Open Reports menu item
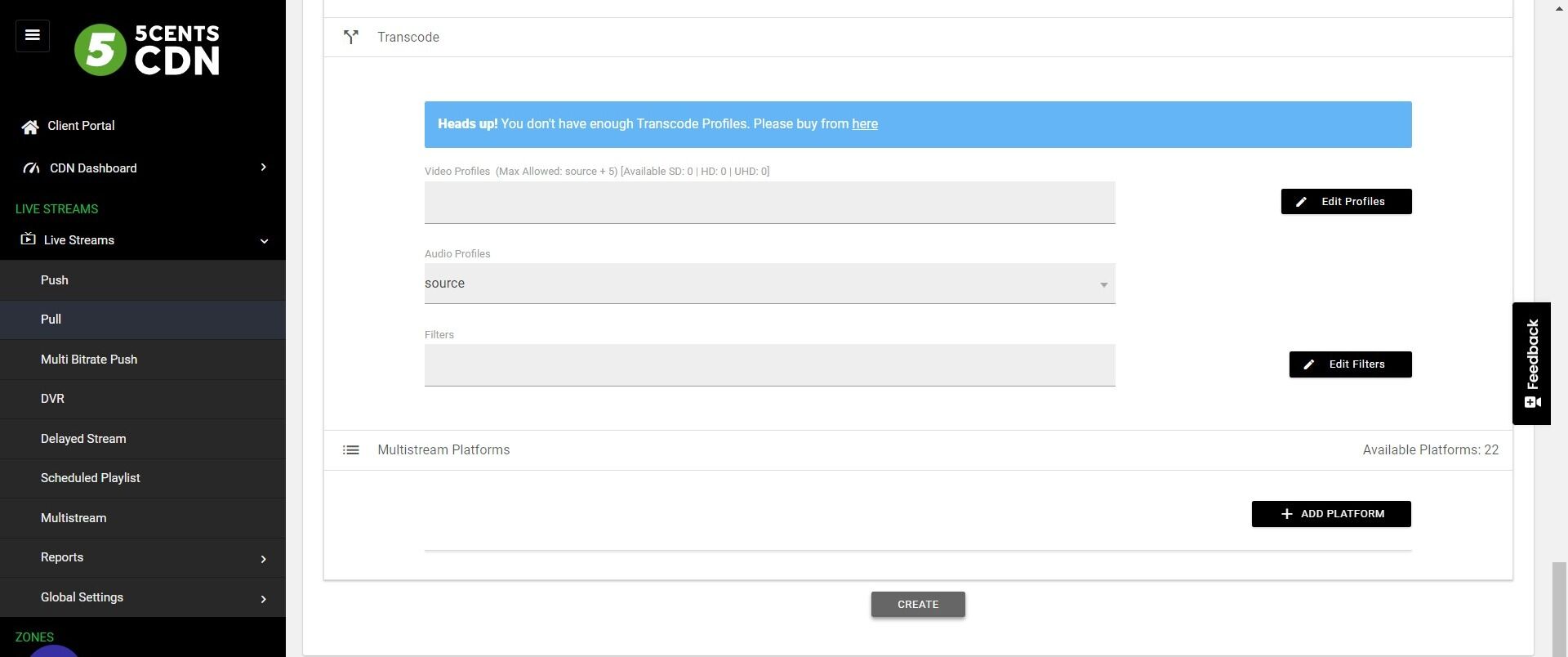This screenshot has height=657, width=1568. [143, 557]
